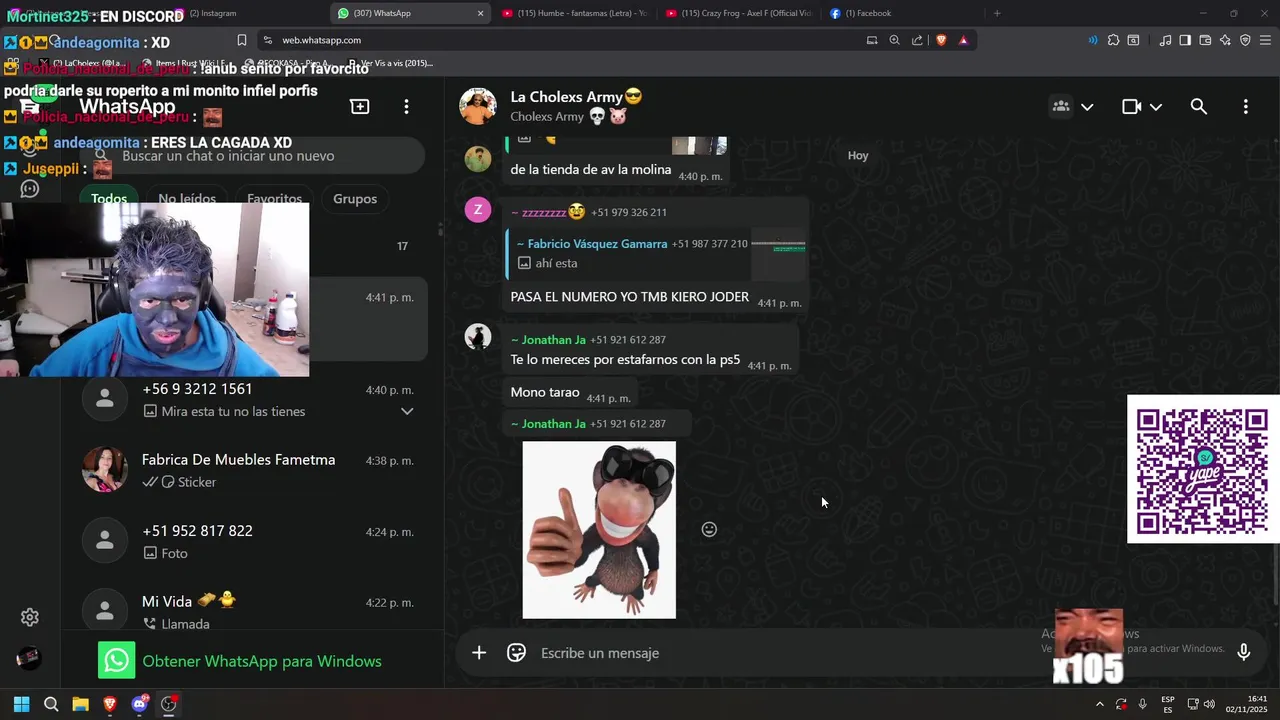Expand the chevron beside the group members icon

click(1087, 107)
